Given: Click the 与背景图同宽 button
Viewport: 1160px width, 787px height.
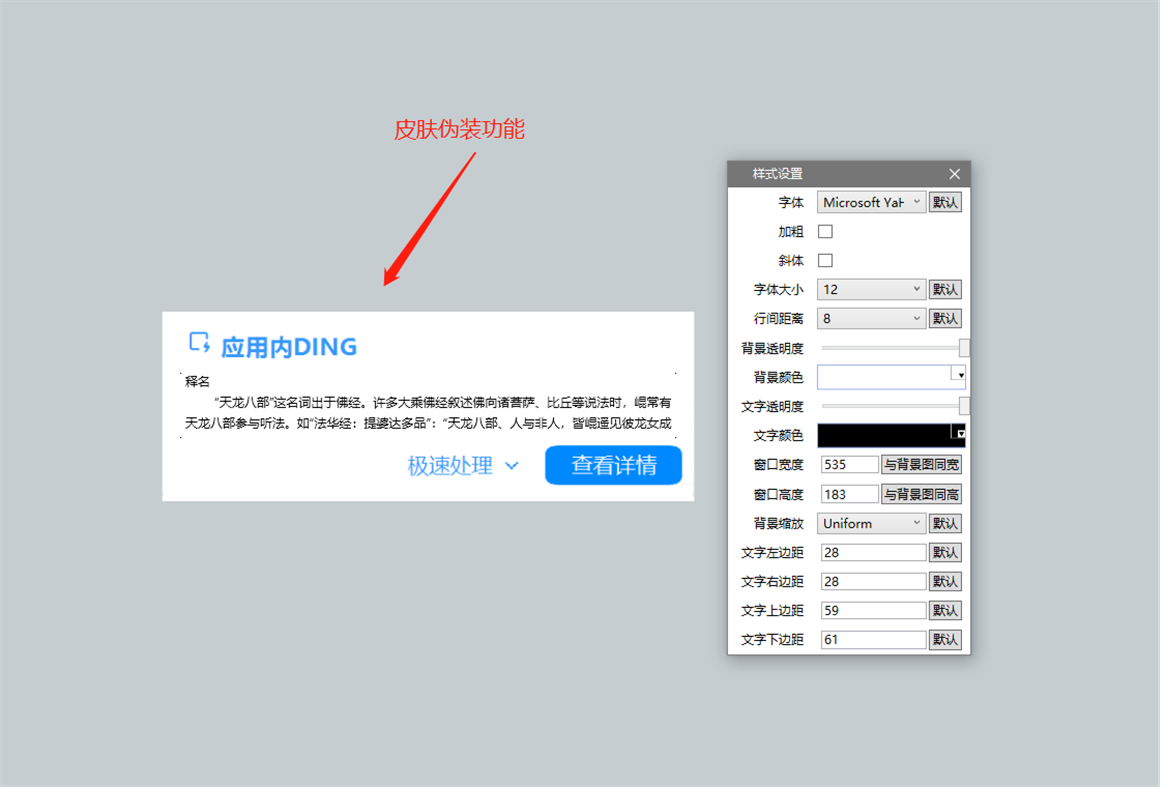Looking at the screenshot, I should point(922,464).
